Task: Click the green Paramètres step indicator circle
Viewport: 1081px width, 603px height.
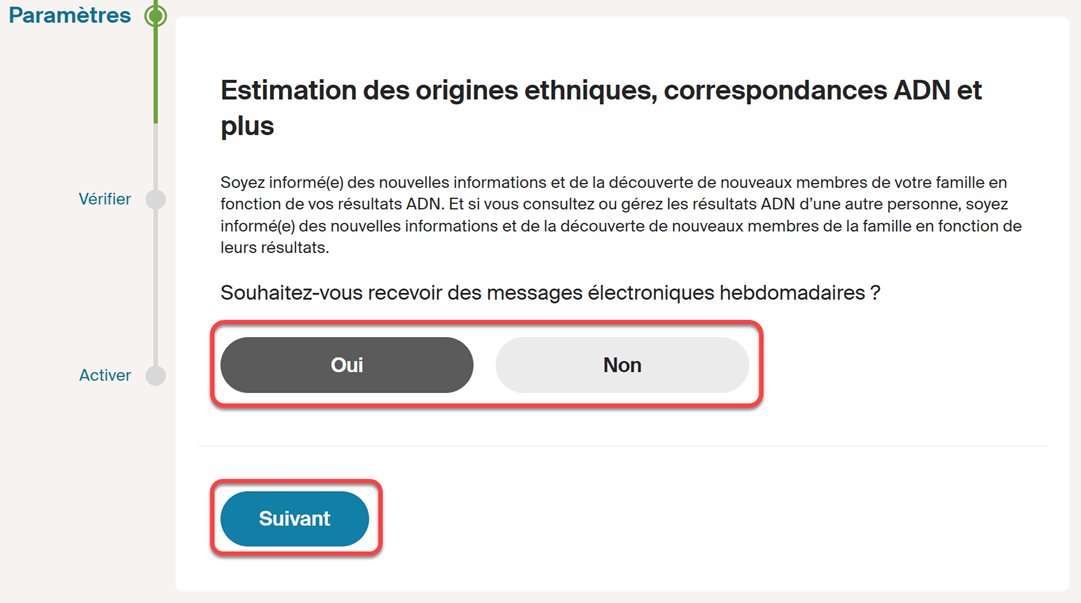Action: [x=156, y=15]
